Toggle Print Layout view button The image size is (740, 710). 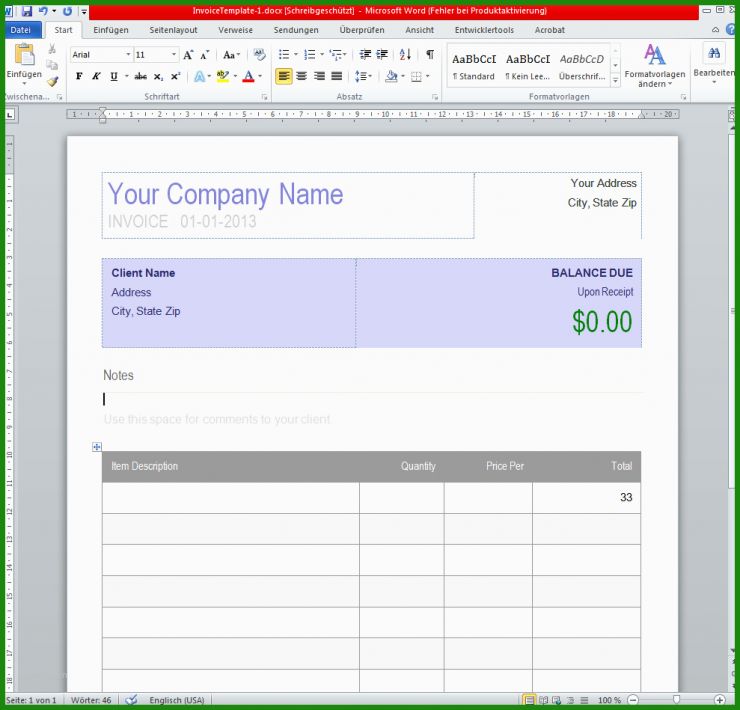pyautogui.click(x=530, y=700)
